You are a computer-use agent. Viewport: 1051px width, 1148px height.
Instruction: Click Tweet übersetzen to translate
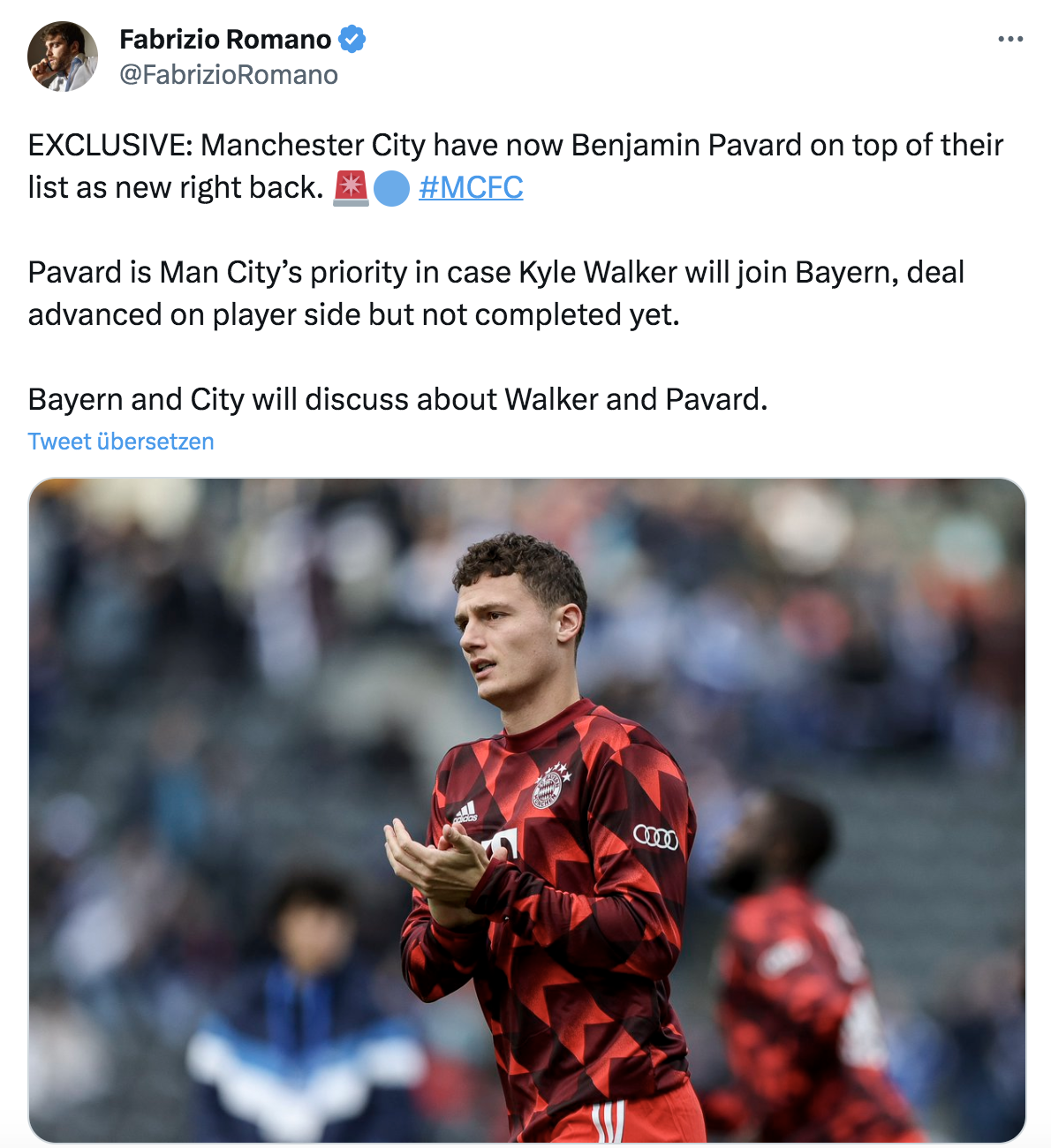[121, 442]
